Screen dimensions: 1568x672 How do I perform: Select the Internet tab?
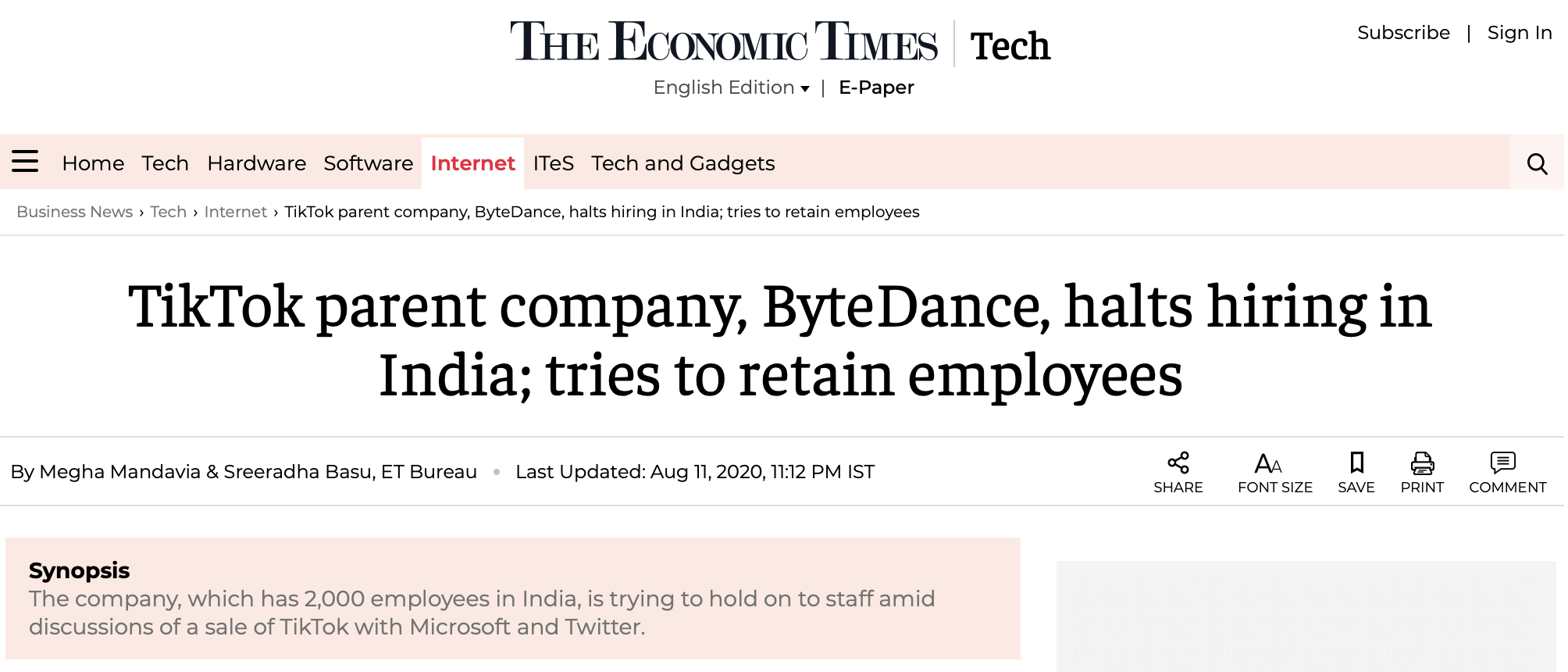(x=472, y=163)
